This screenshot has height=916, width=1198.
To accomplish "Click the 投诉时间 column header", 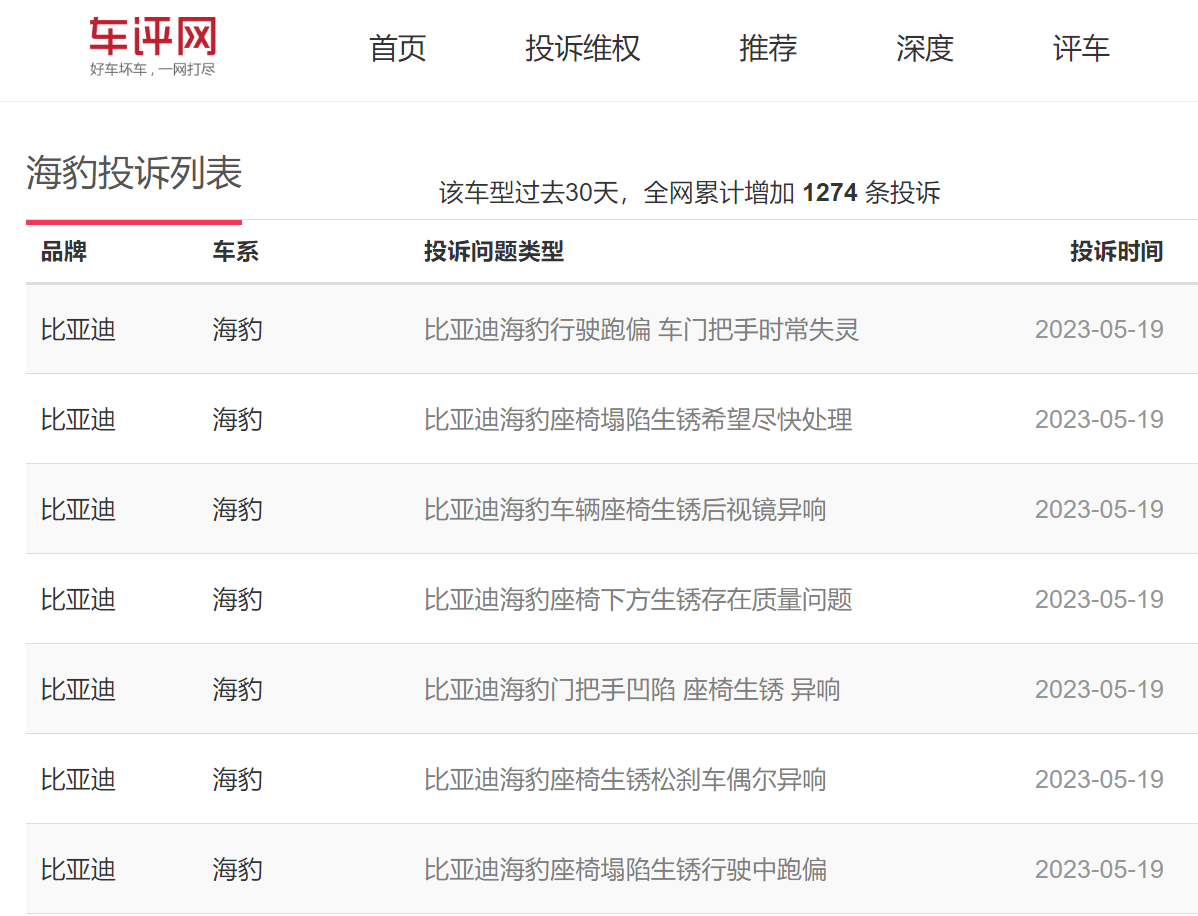I will pos(1116,251).
